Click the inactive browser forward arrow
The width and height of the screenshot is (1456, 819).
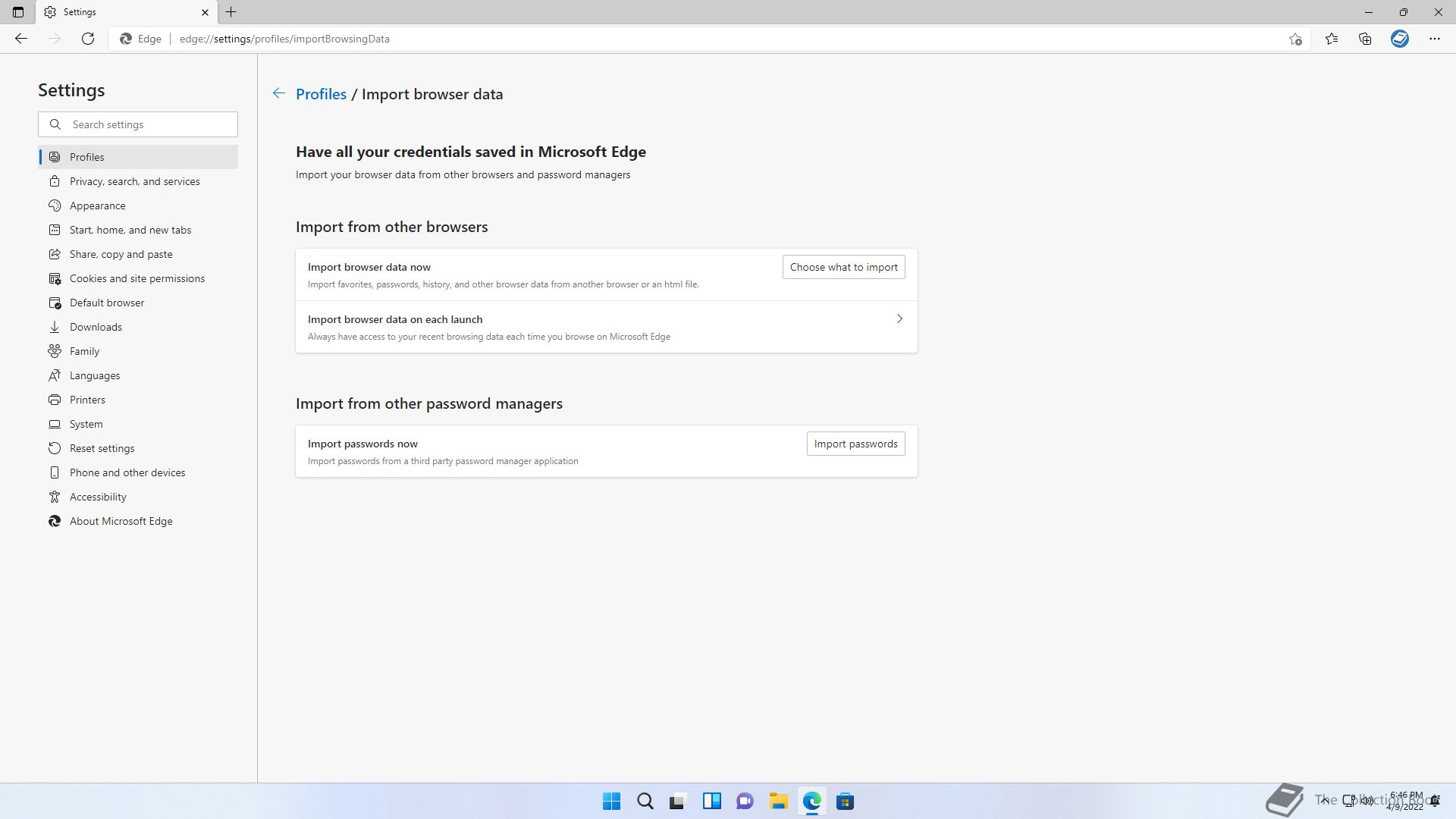point(55,39)
